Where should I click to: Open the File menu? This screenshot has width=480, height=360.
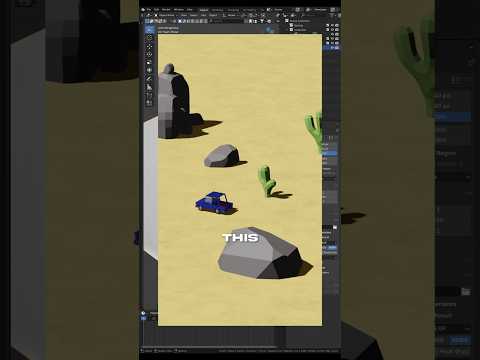pos(149,10)
